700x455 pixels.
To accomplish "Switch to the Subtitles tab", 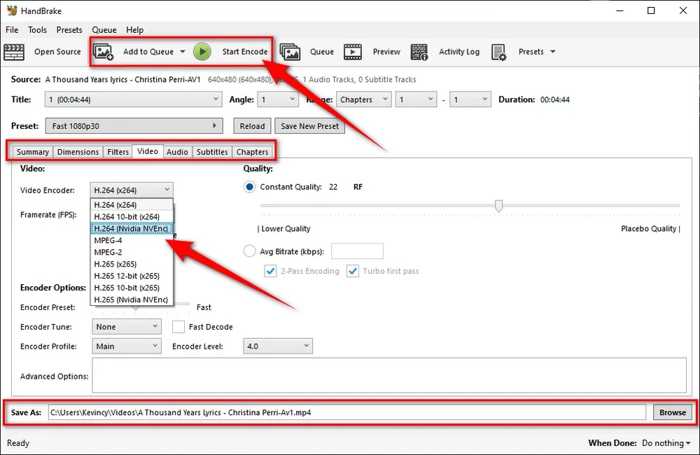I will coord(212,152).
